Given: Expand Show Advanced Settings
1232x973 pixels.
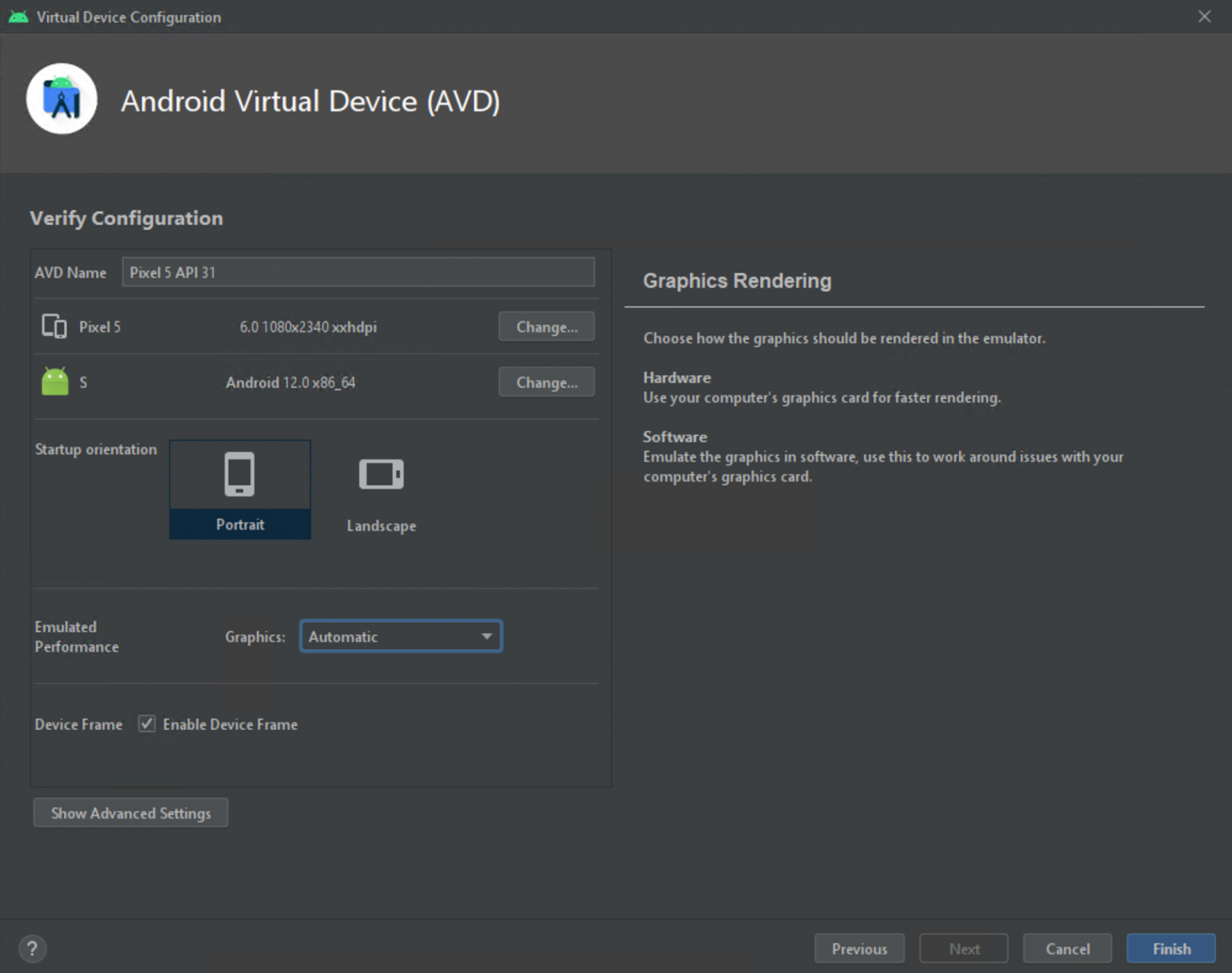Looking at the screenshot, I should point(130,813).
